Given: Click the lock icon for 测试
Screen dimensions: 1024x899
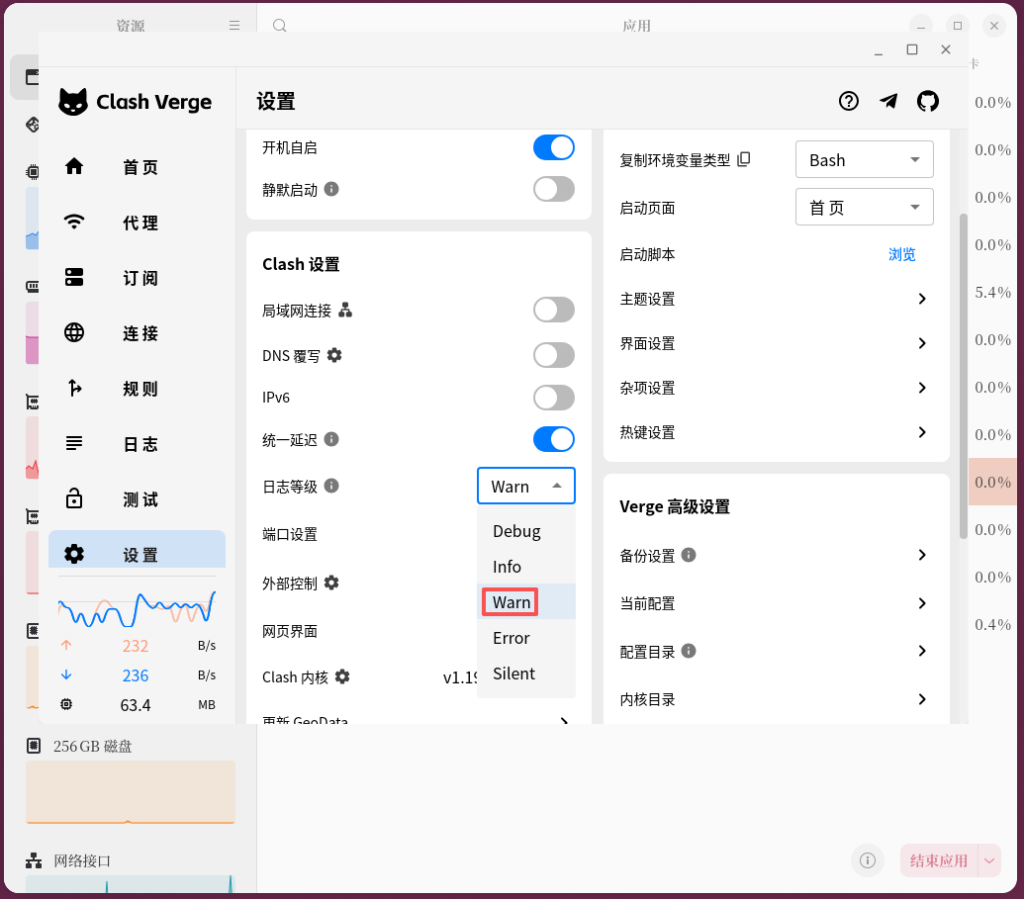Looking at the screenshot, I should pos(74,498).
